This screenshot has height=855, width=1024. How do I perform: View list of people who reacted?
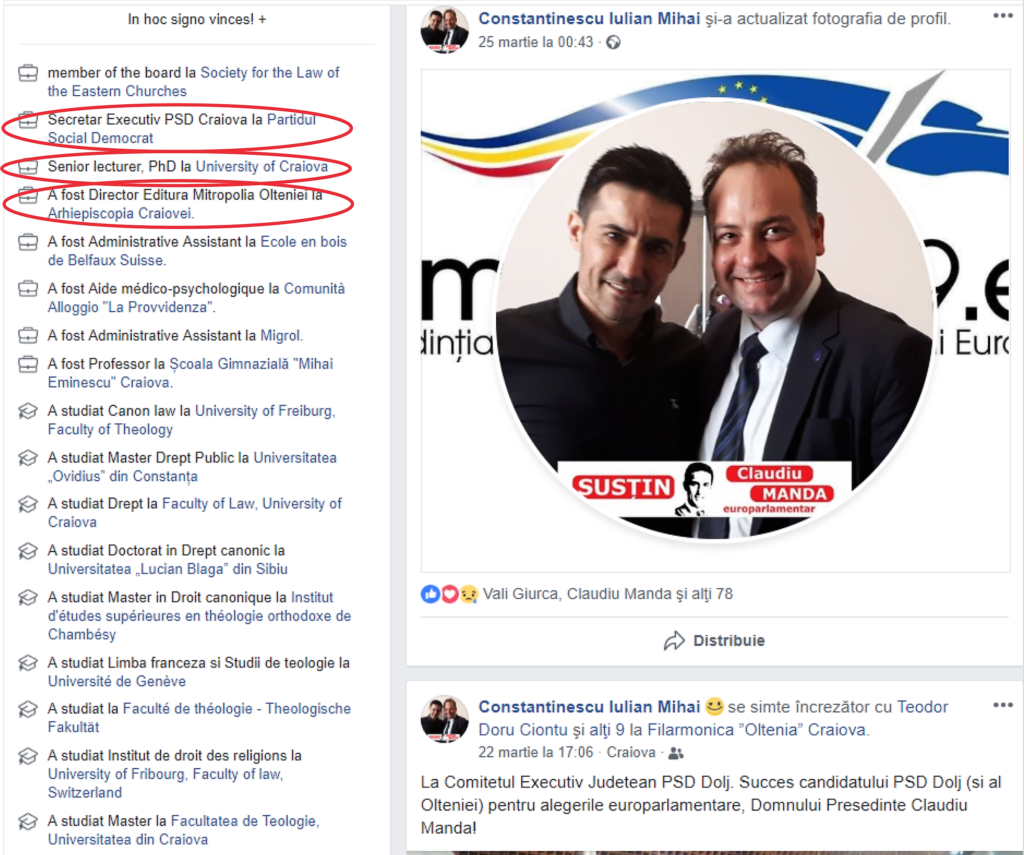[607, 594]
